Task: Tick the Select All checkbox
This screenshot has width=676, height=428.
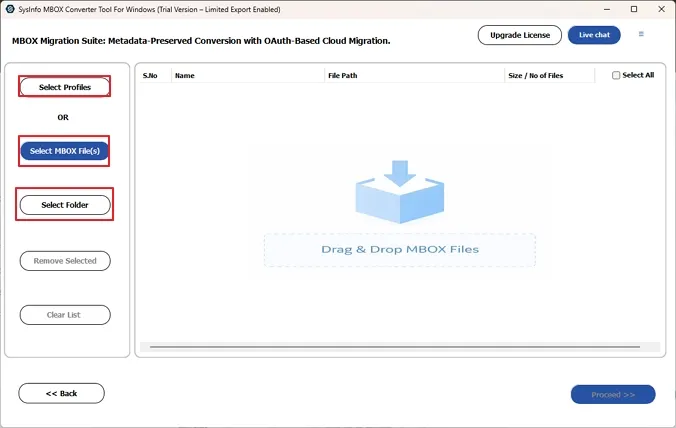Action: [616, 75]
